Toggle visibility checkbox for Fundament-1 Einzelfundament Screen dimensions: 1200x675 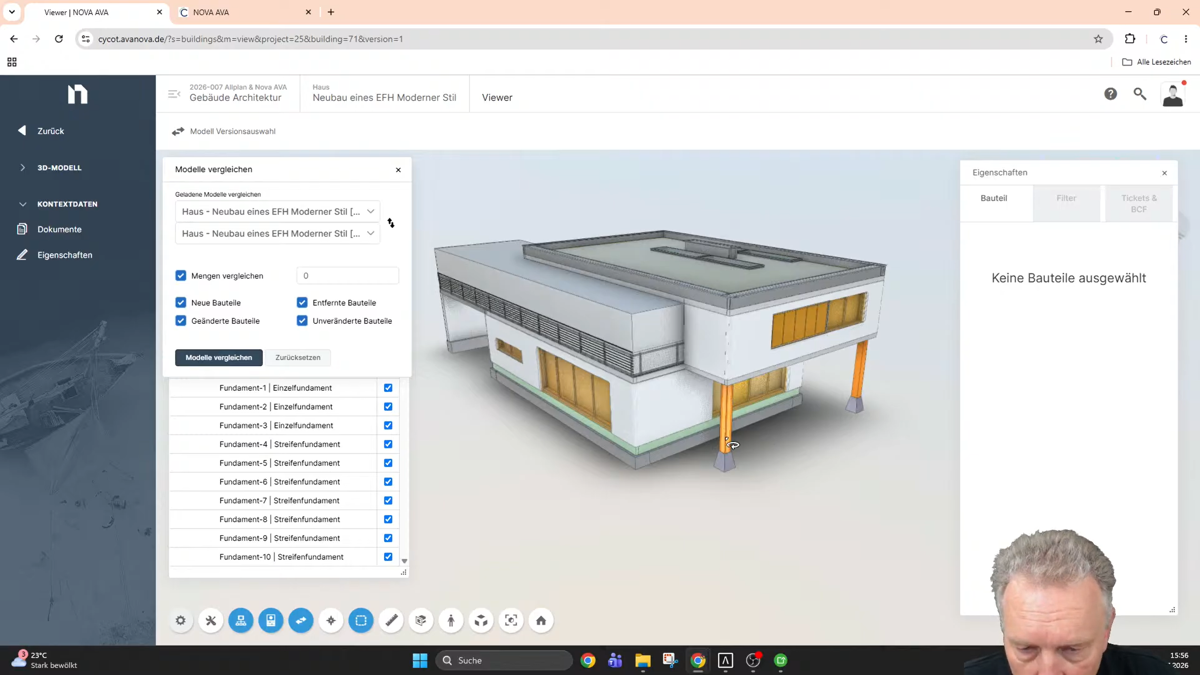[x=388, y=388]
